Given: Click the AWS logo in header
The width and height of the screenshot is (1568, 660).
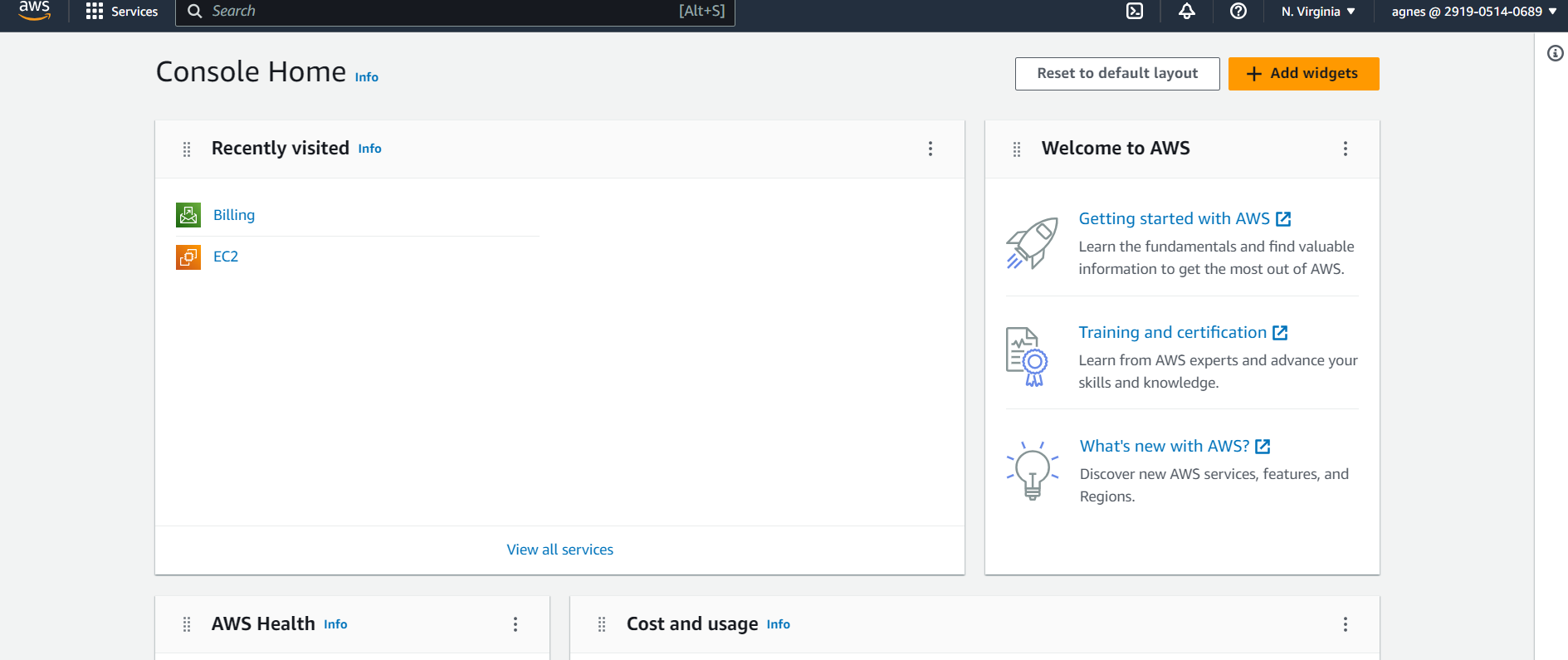Looking at the screenshot, I should click(x=35, y=10).
